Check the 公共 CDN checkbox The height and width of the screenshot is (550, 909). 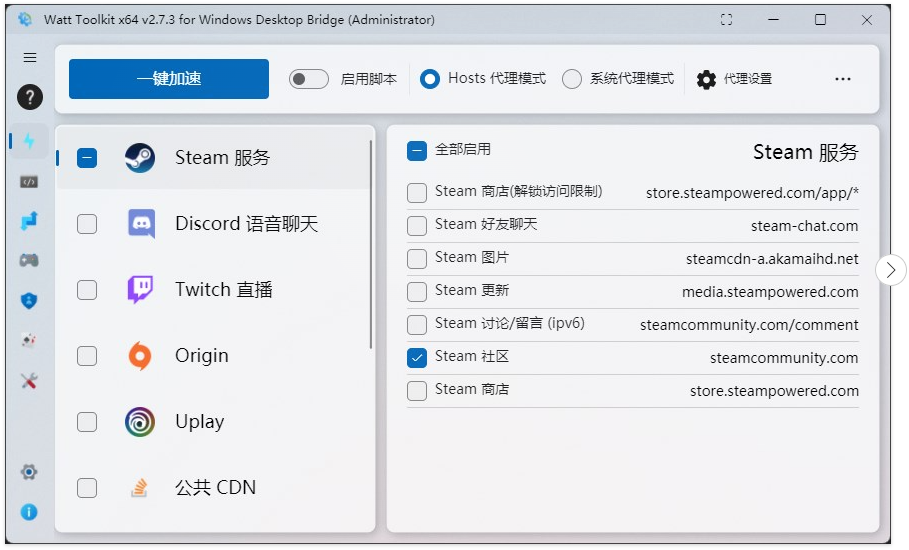(87, 488)
